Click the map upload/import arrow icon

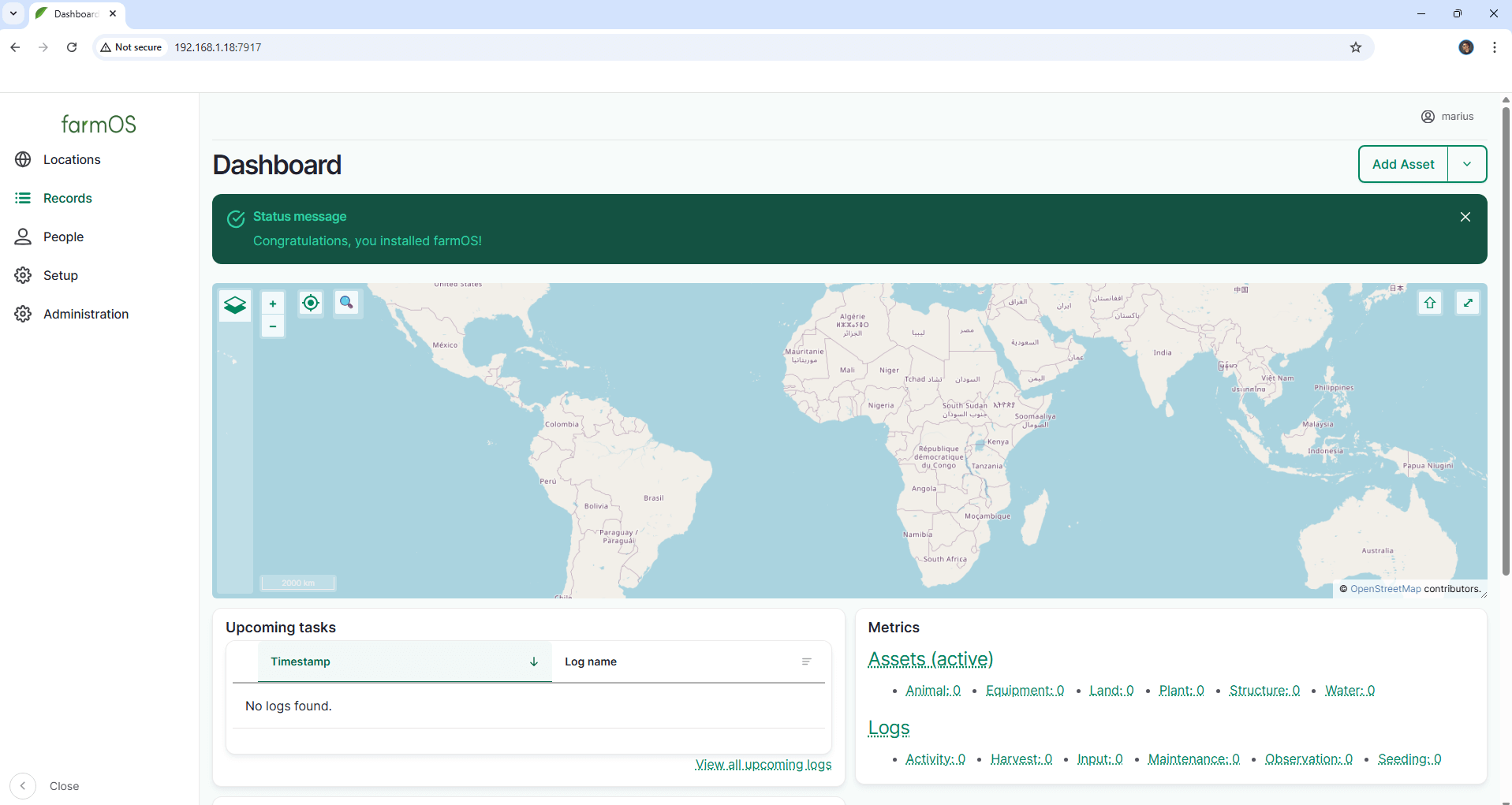coord(1430,304)
